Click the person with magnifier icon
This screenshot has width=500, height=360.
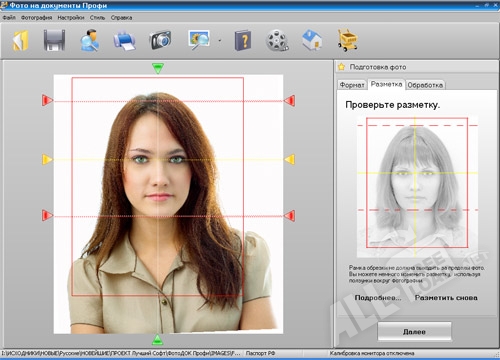[x=90, y=40]
